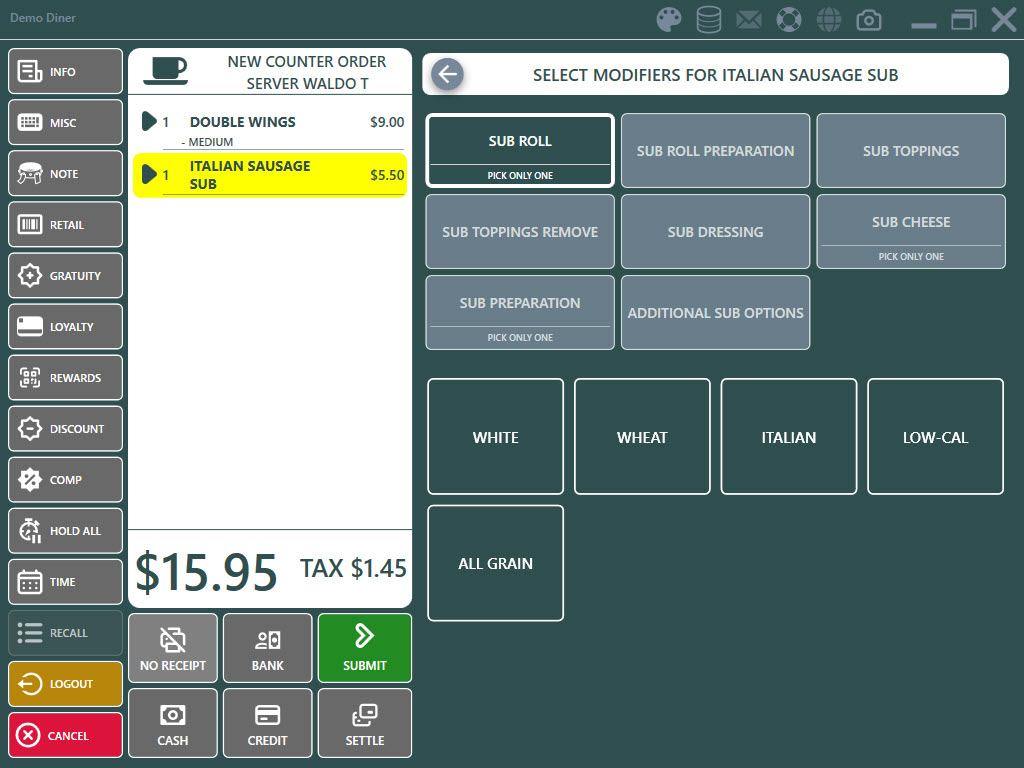1024x768 pixels.
Task: Click the color palette theme icon
Action: pyautogui.click(x=668, y=19)
